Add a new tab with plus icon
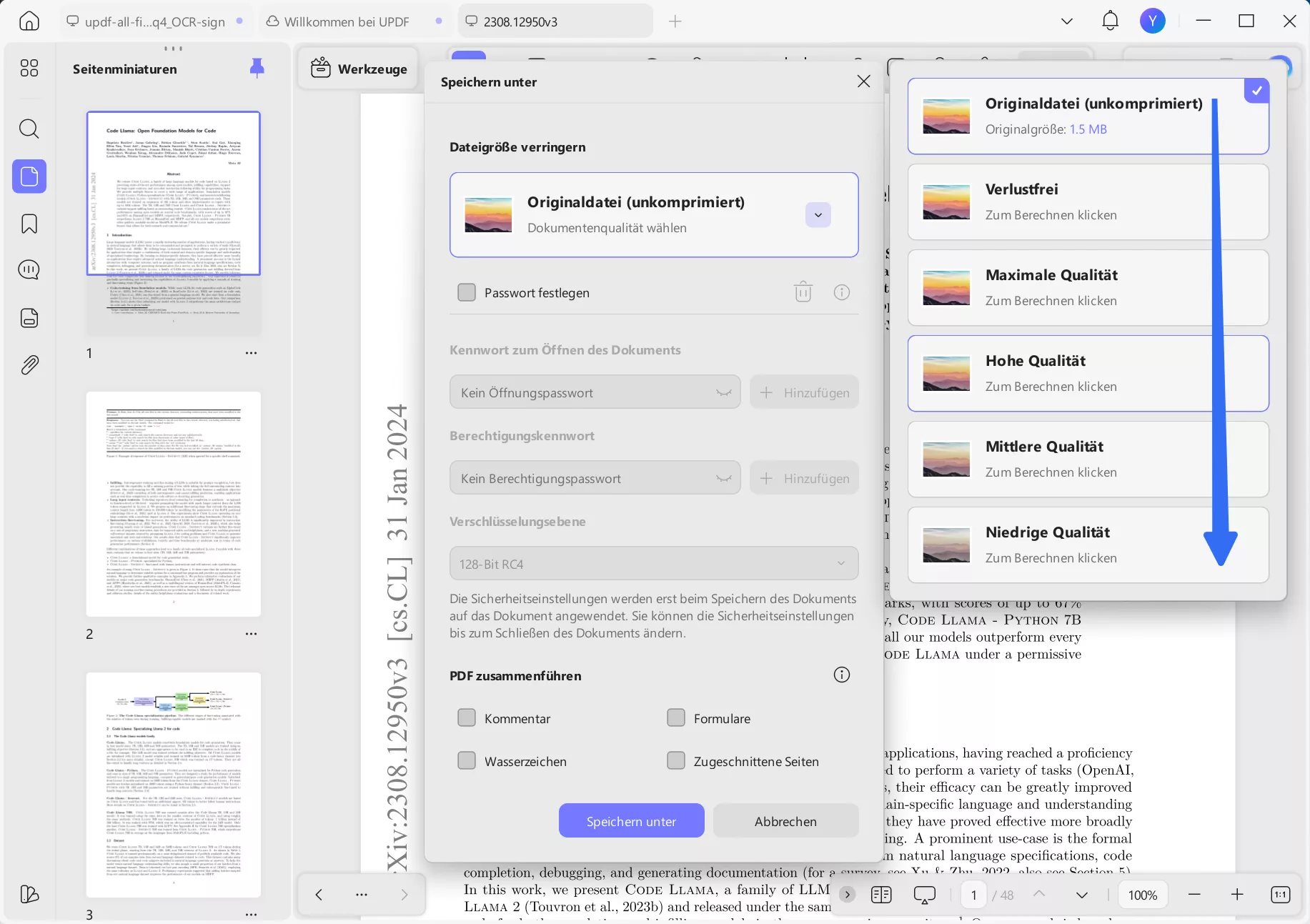Image resolution: width=1310 pixels, height=924 pixels. (x=675, y=21)
